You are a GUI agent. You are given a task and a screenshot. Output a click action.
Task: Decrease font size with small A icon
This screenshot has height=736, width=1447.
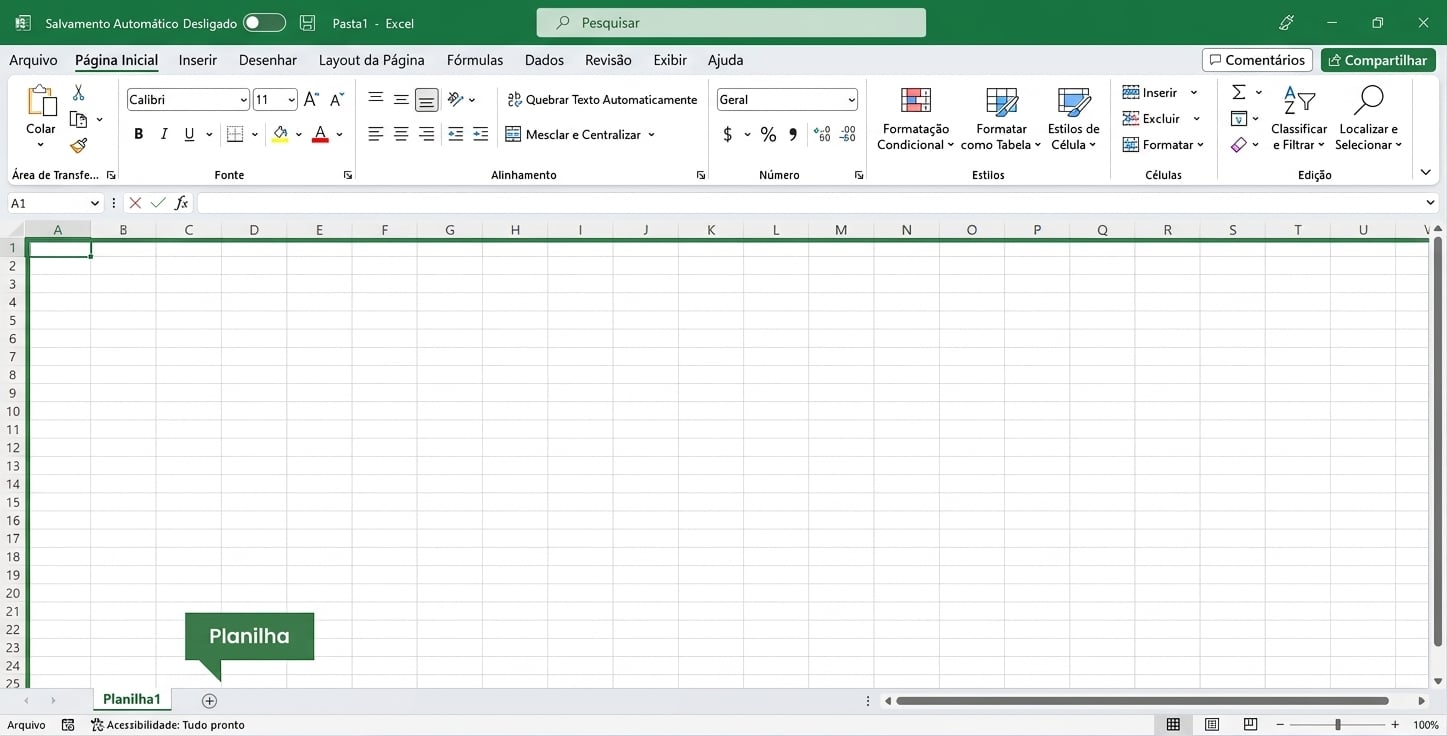(x=336, y=99)
